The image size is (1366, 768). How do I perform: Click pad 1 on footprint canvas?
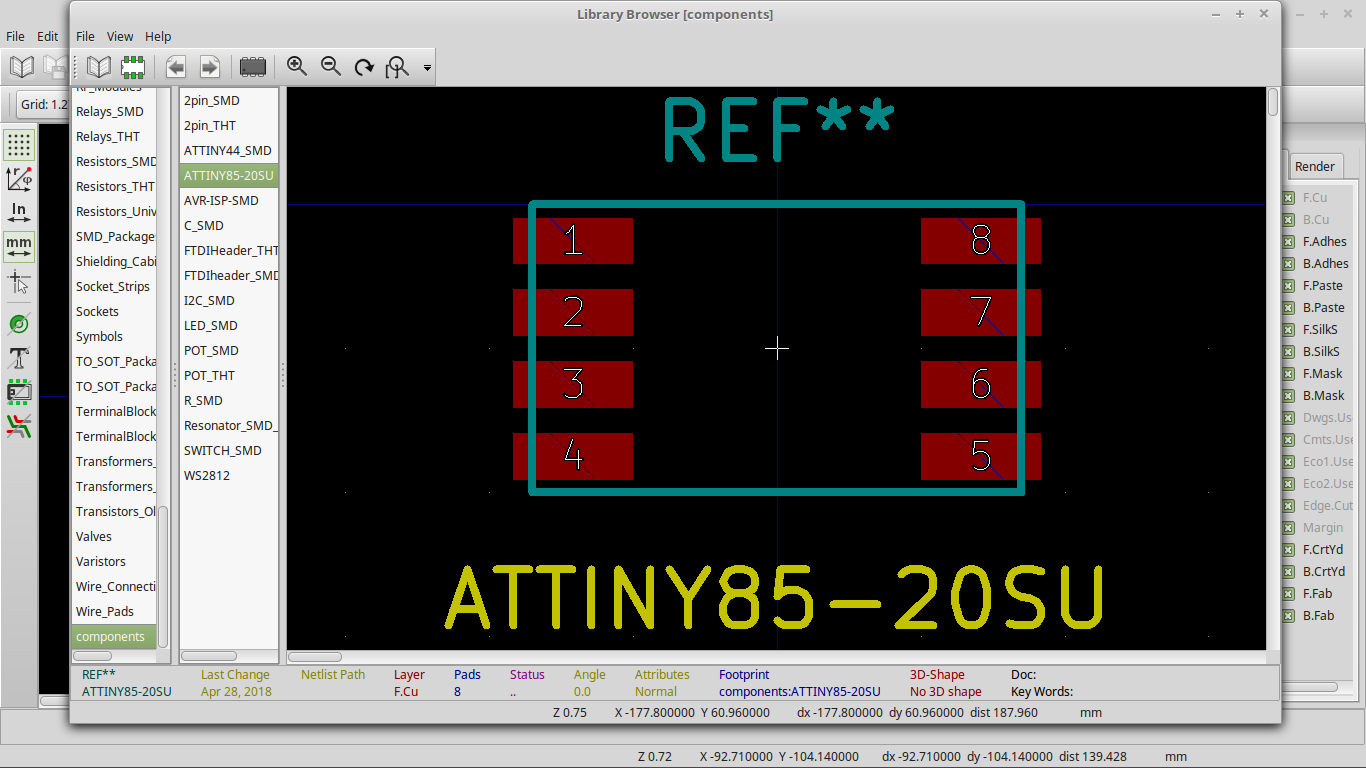coord(573,241)
